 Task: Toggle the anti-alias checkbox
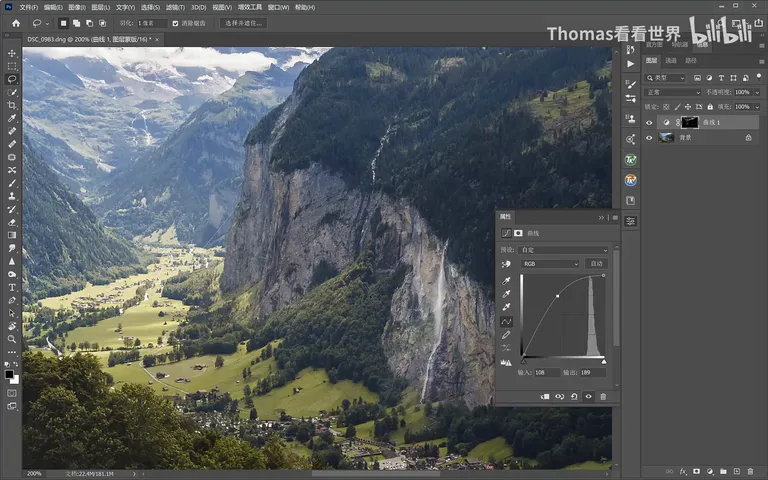[x=175, y=23]
